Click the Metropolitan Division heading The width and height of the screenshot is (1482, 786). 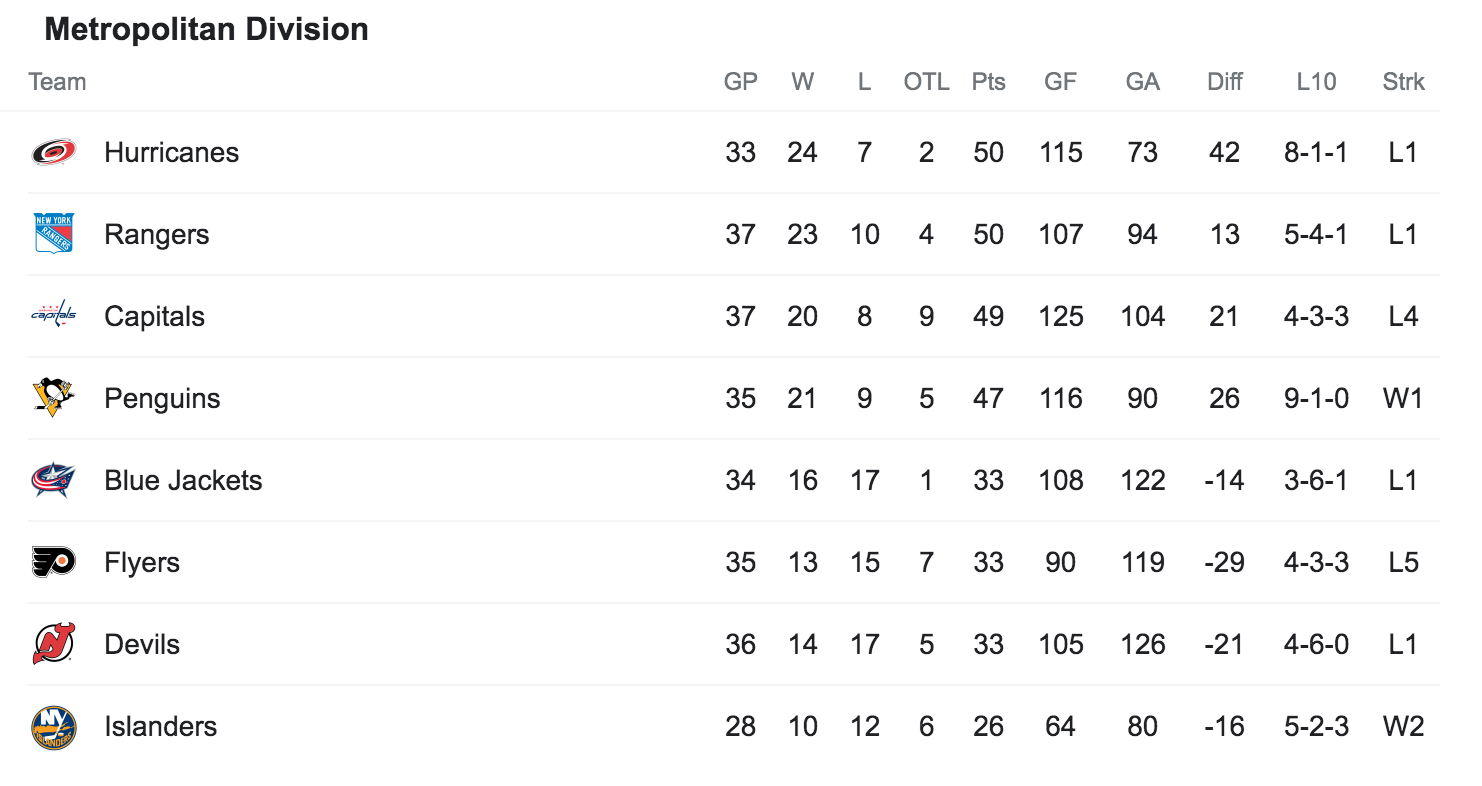207,29
